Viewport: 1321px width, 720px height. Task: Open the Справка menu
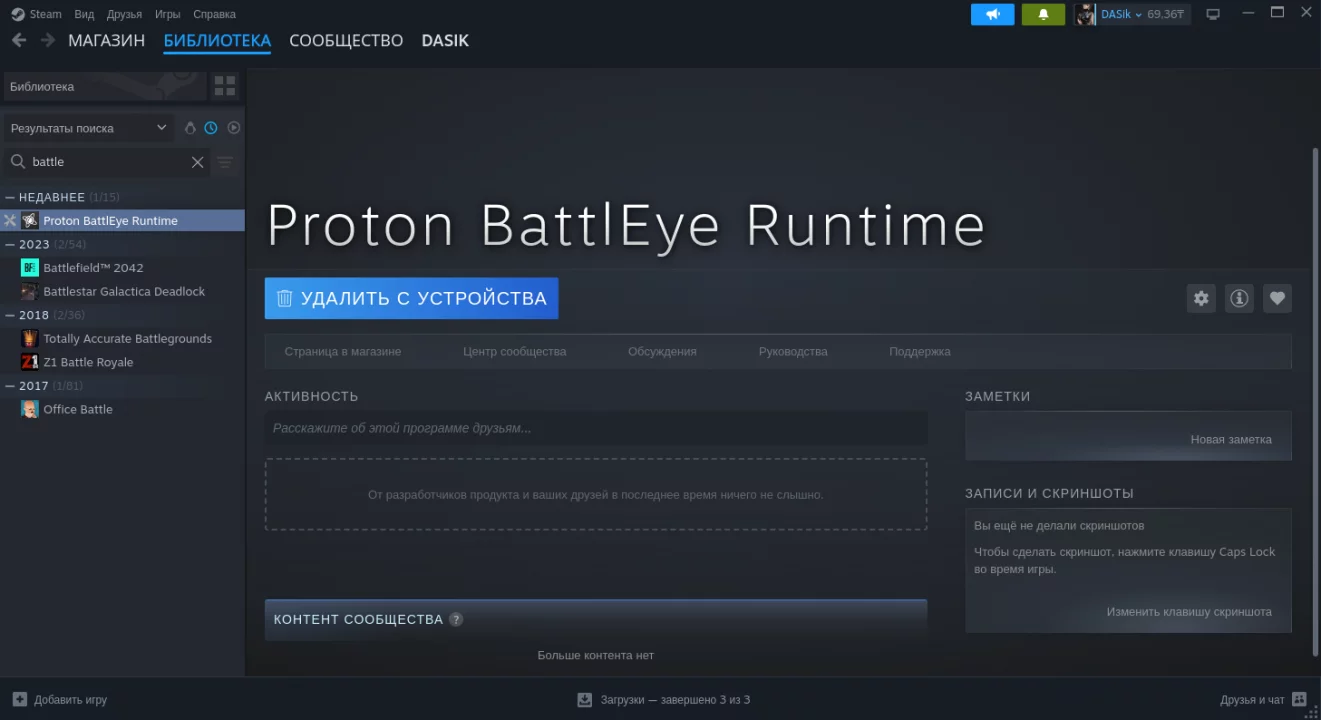[214, 14]
